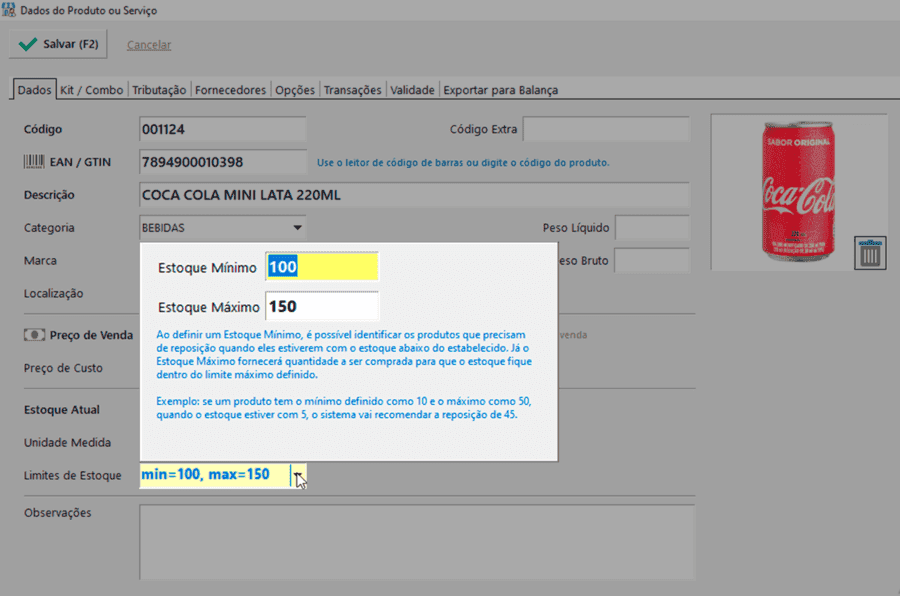Select the Tributação tab
900x596 pixels.
[x=158, y=89]
